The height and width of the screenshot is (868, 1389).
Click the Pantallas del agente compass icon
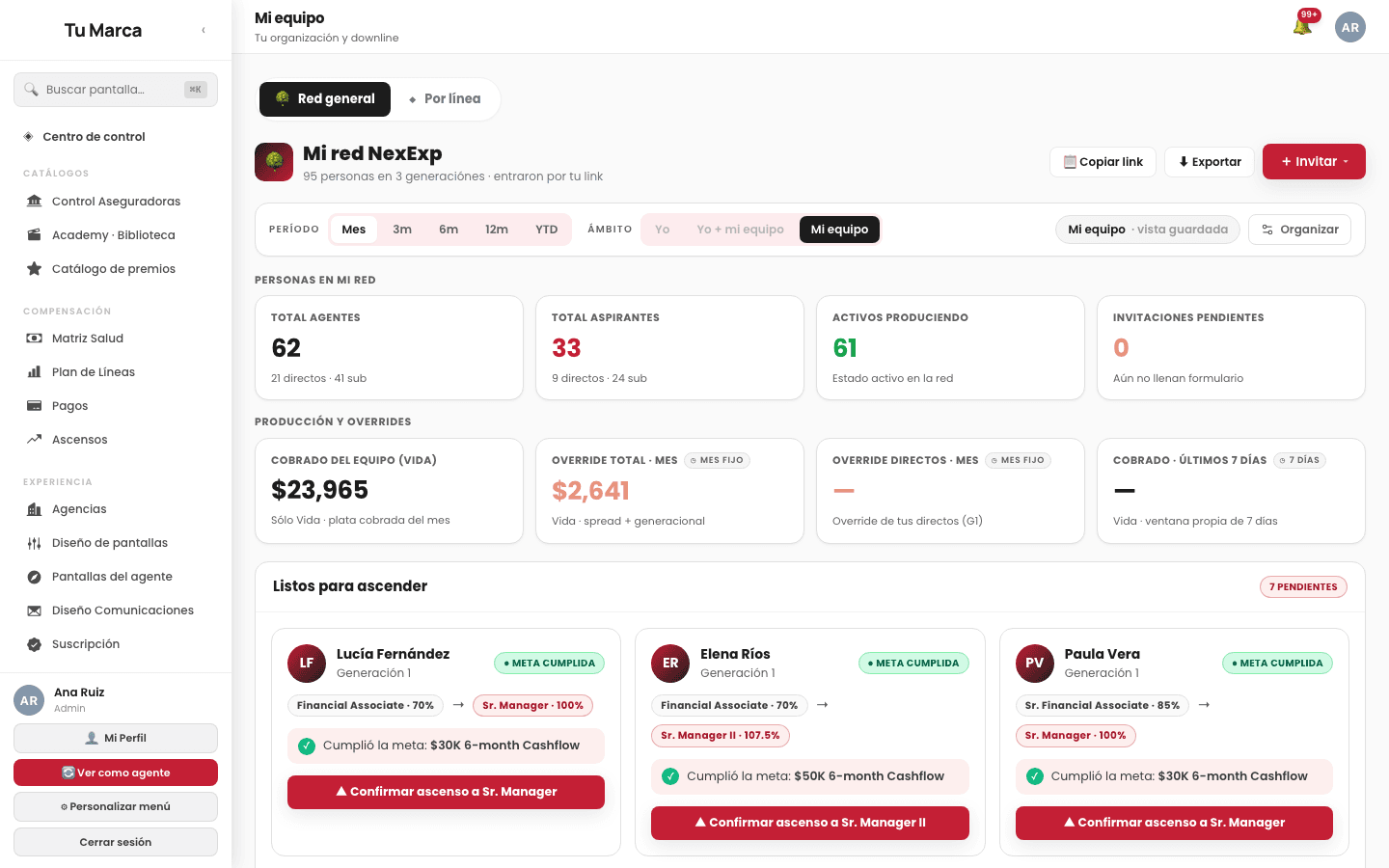(35, 577)
